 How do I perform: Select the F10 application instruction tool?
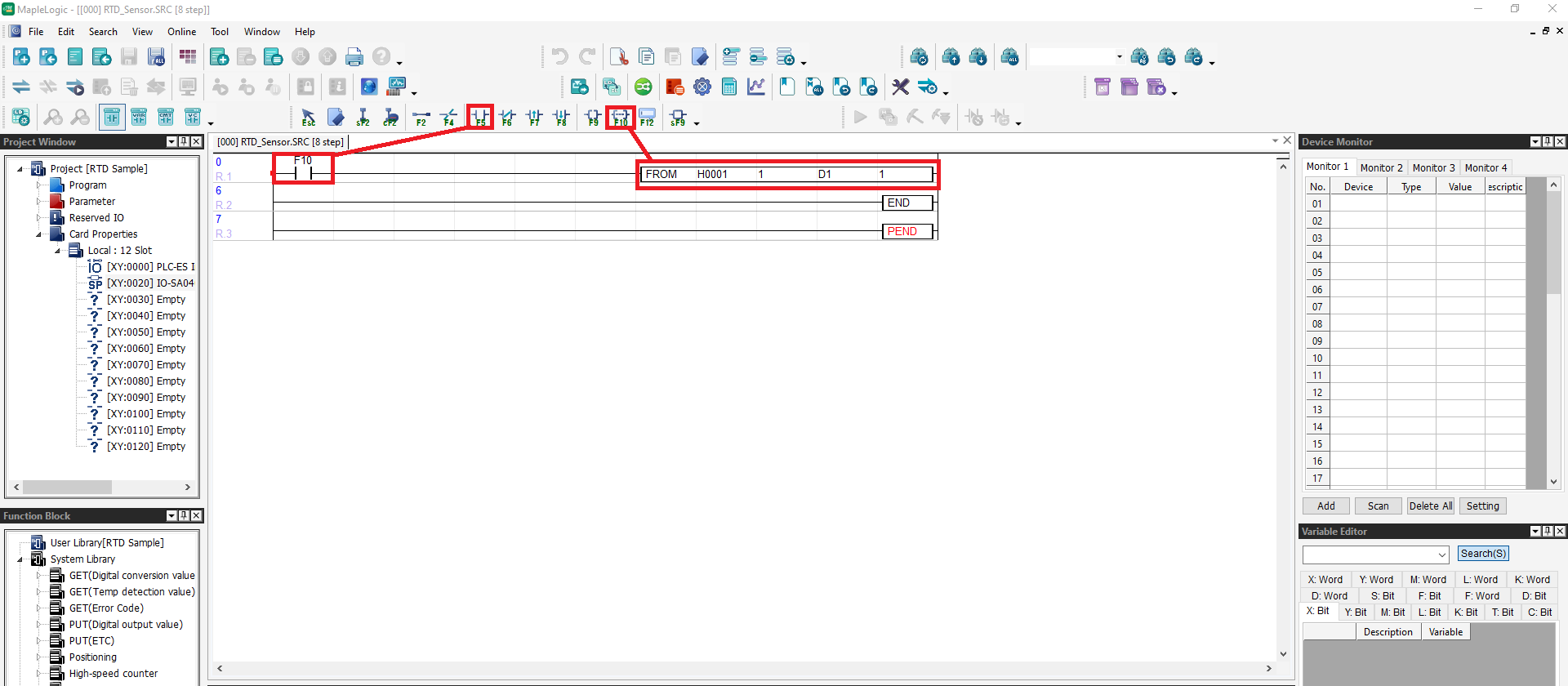pyautogui.click(x=621, y=117)
